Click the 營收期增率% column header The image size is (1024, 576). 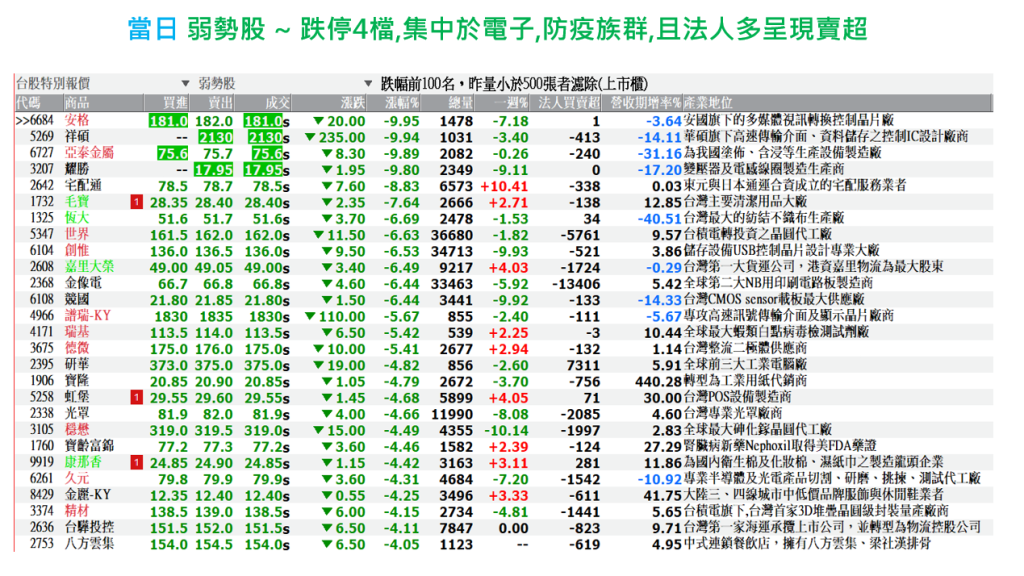point(644,103)
